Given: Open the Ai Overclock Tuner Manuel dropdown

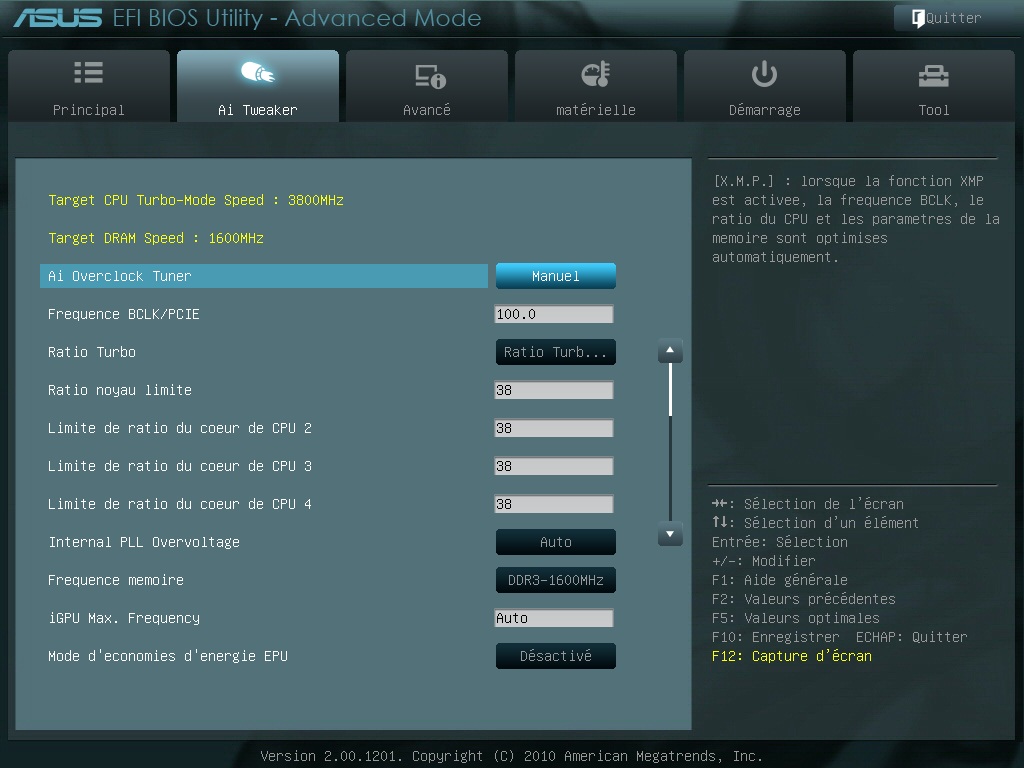Looking at the screenshot, I should 555,276.
